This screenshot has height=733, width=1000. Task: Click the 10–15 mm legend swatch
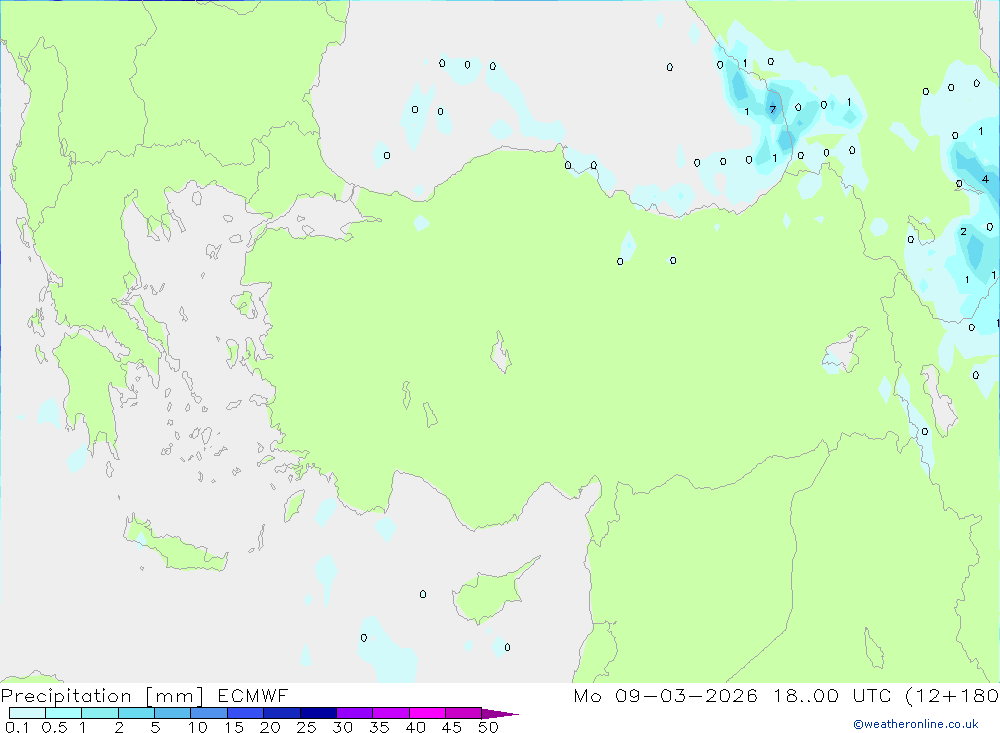209,713
